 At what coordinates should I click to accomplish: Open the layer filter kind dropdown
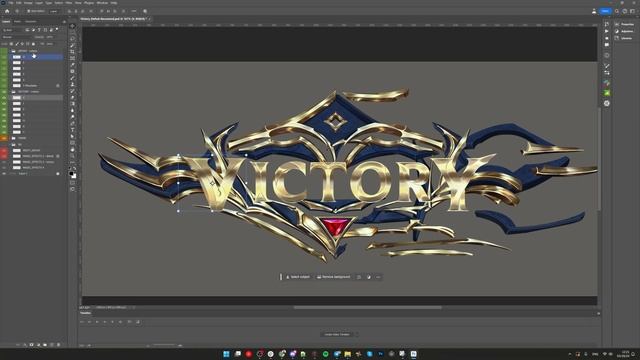coord(12,30)
